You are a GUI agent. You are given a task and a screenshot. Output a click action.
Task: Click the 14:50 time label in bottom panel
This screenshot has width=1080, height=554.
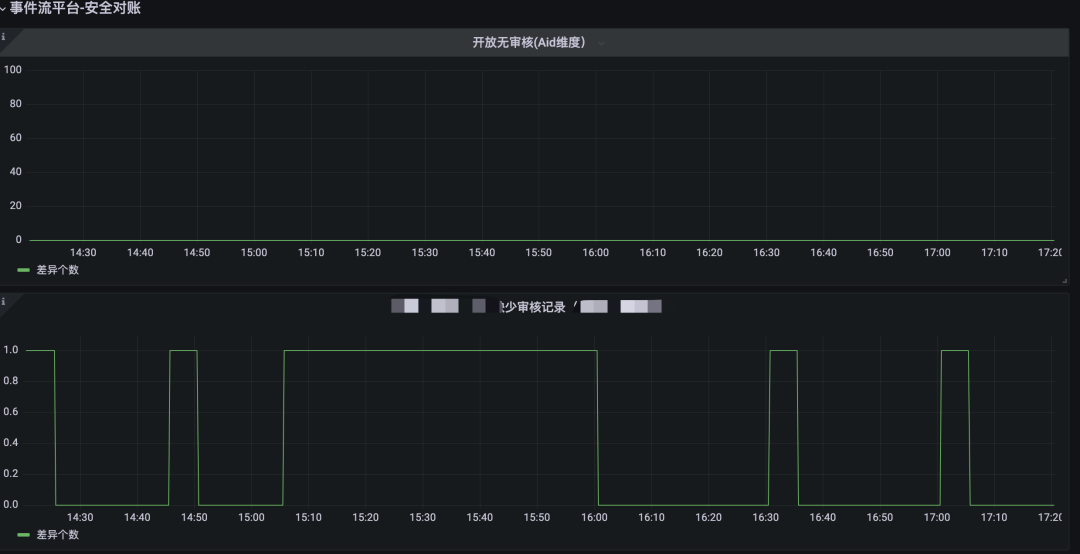[194, 517]
